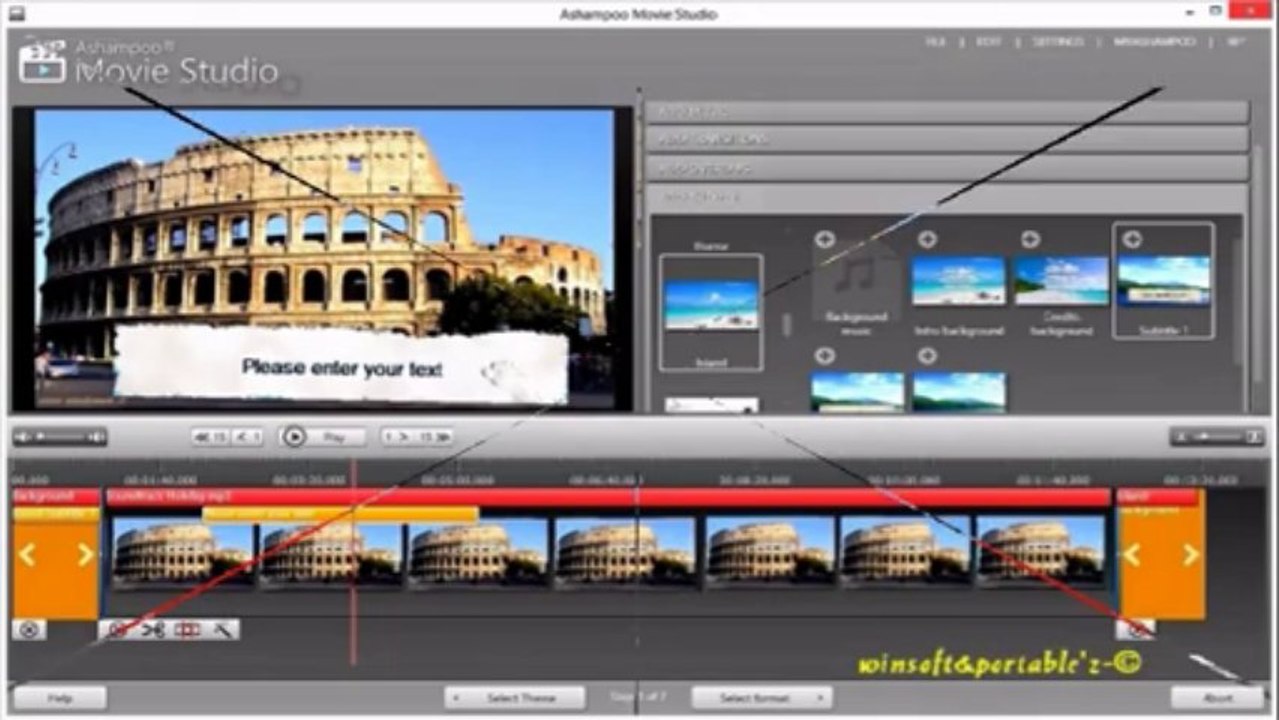Collapse the open themes panel header
This screenshot has height=720, width=1279.
(x=947, y=197)
